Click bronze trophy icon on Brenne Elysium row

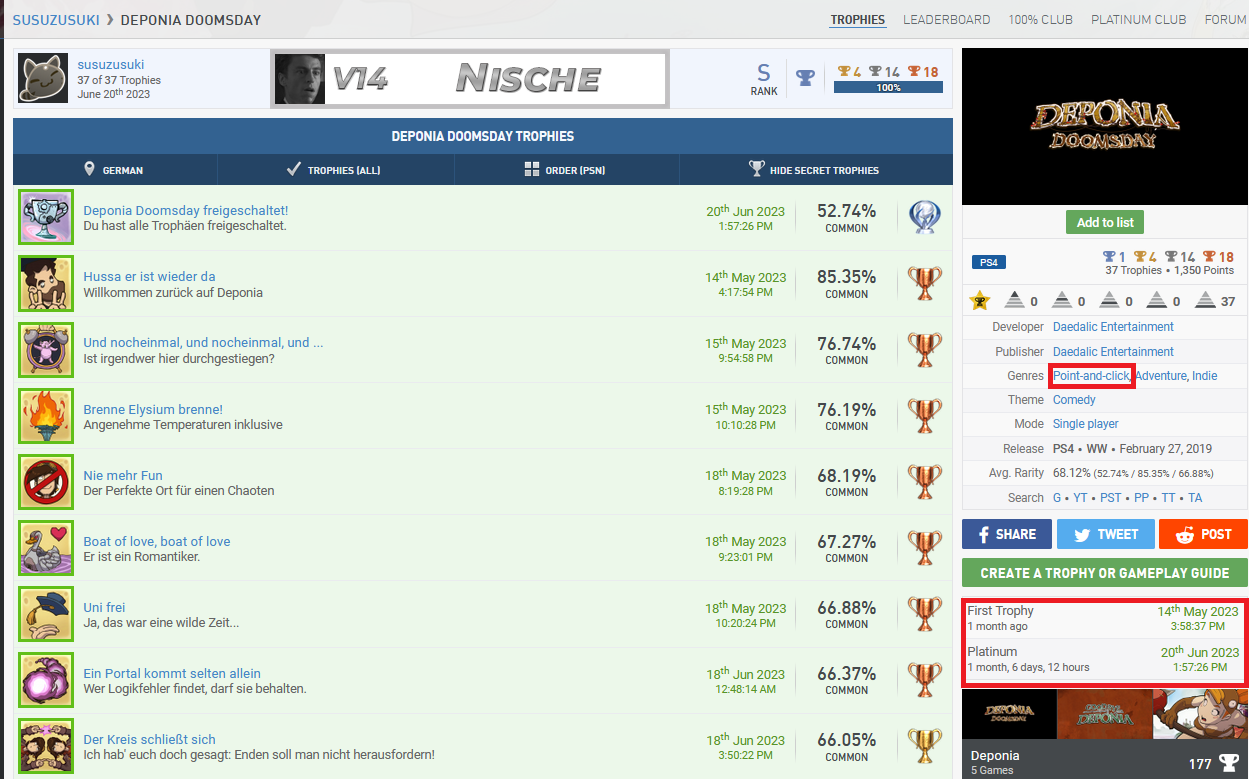pos(925,415)
